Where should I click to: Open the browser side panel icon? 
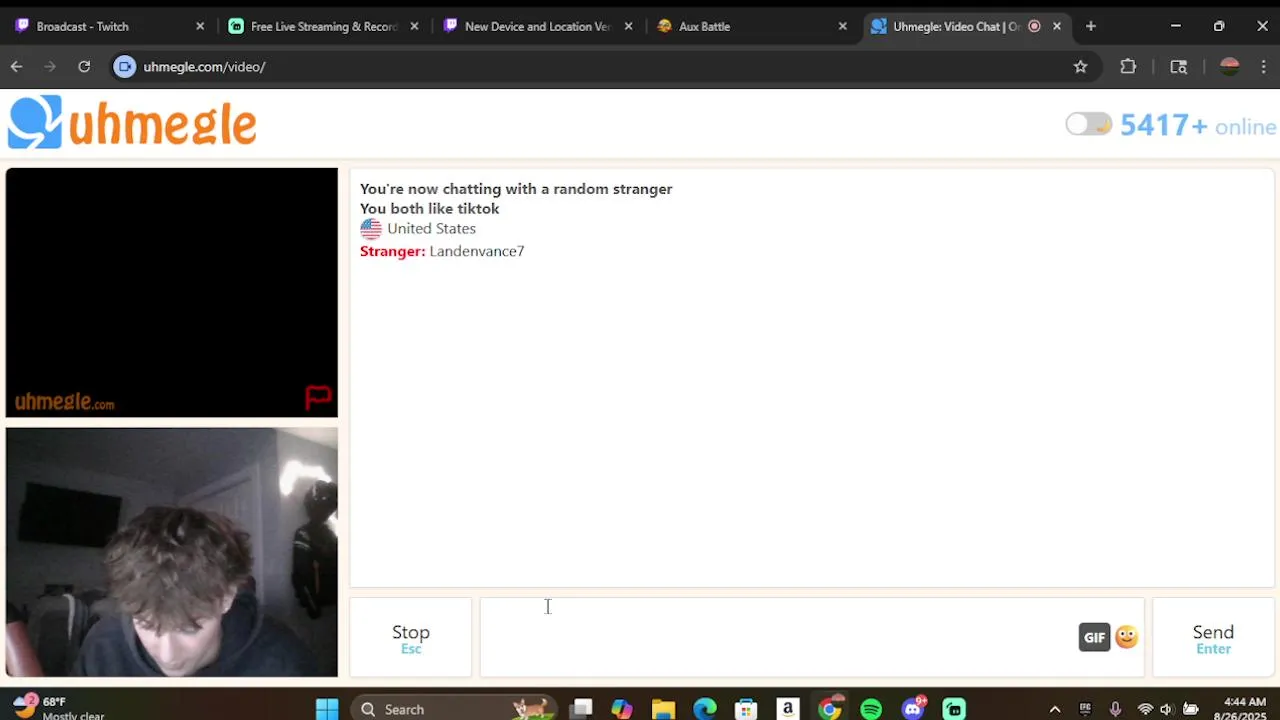(1179, 67)
